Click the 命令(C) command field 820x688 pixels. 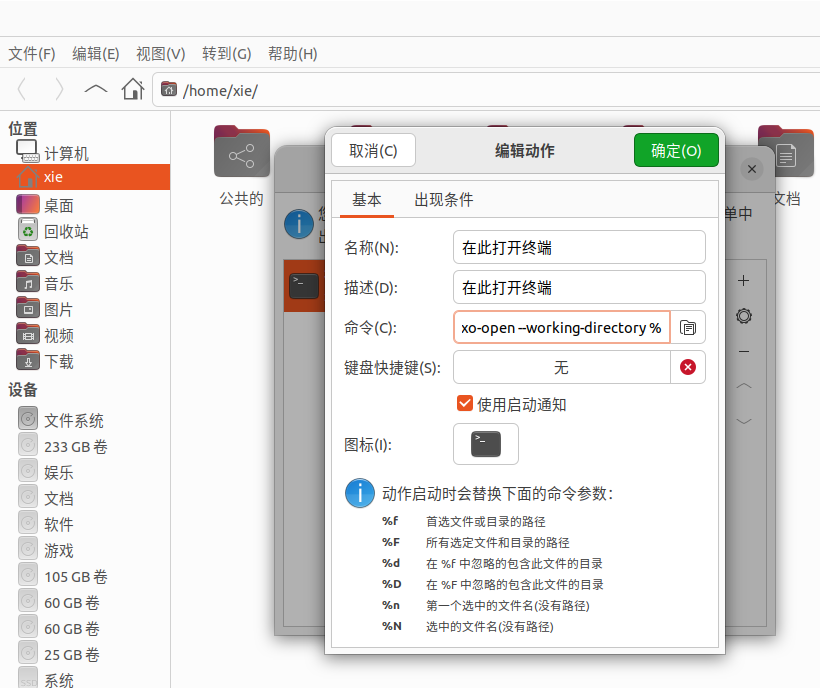(562, 327)
